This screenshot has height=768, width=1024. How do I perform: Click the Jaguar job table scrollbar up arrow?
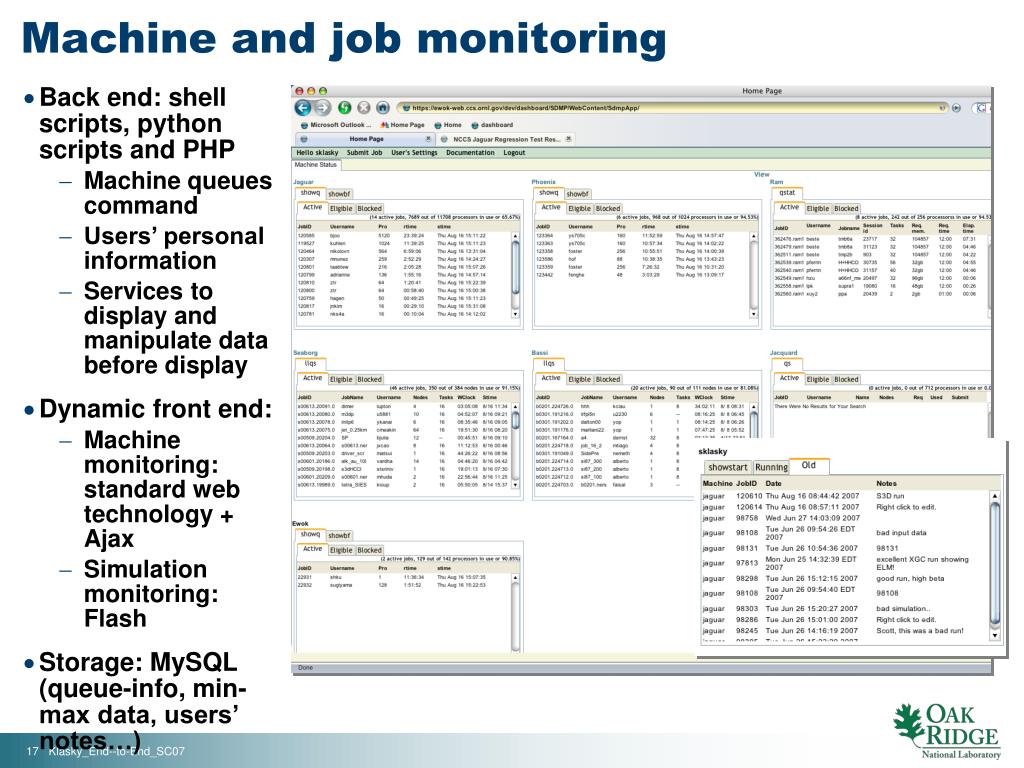515,236
